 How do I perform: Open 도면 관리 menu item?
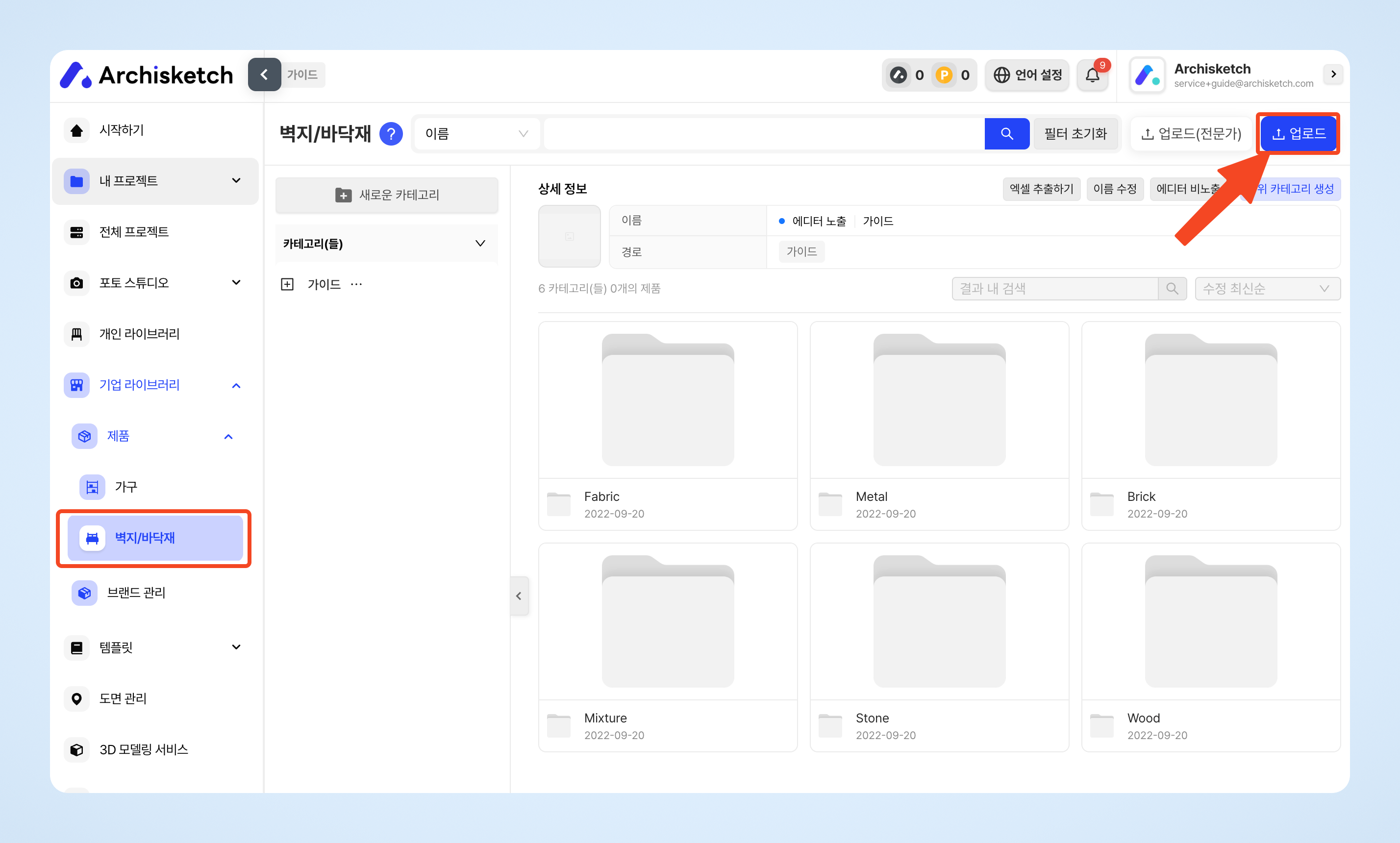155,698
